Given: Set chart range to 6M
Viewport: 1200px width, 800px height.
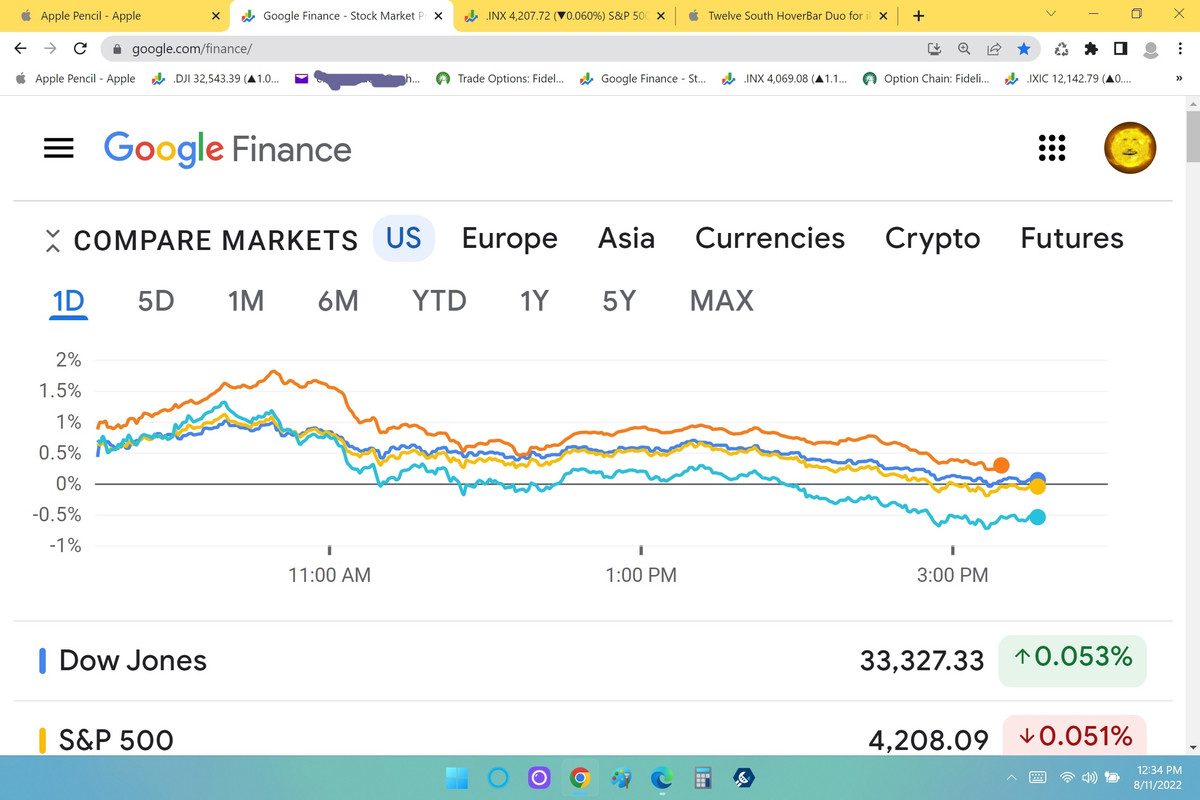Looking at the screenshot, I should point(338,301).
